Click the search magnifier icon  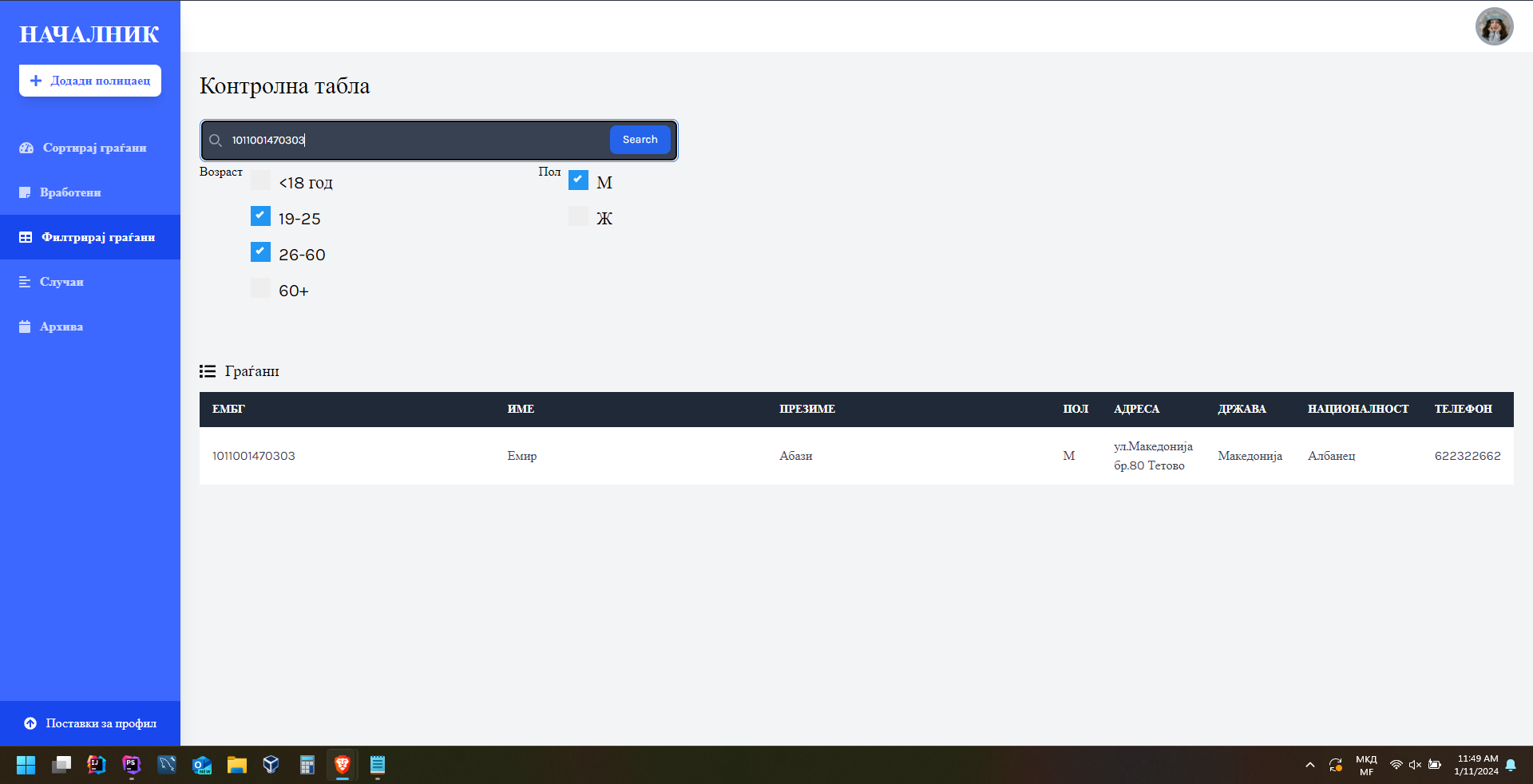pos(216,141)
